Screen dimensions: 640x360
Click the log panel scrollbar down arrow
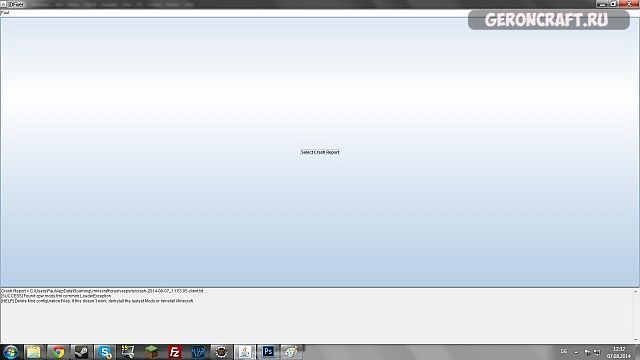pos(636,340)
